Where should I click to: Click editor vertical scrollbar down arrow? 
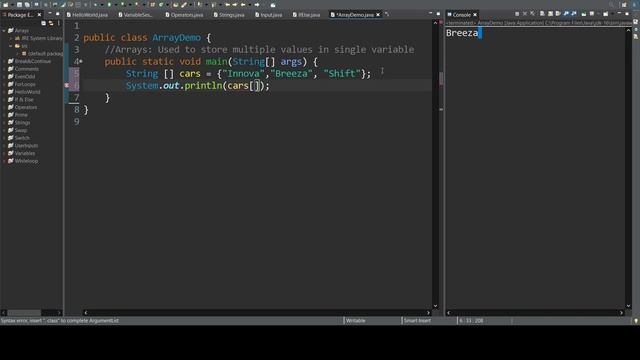(435, 306)
